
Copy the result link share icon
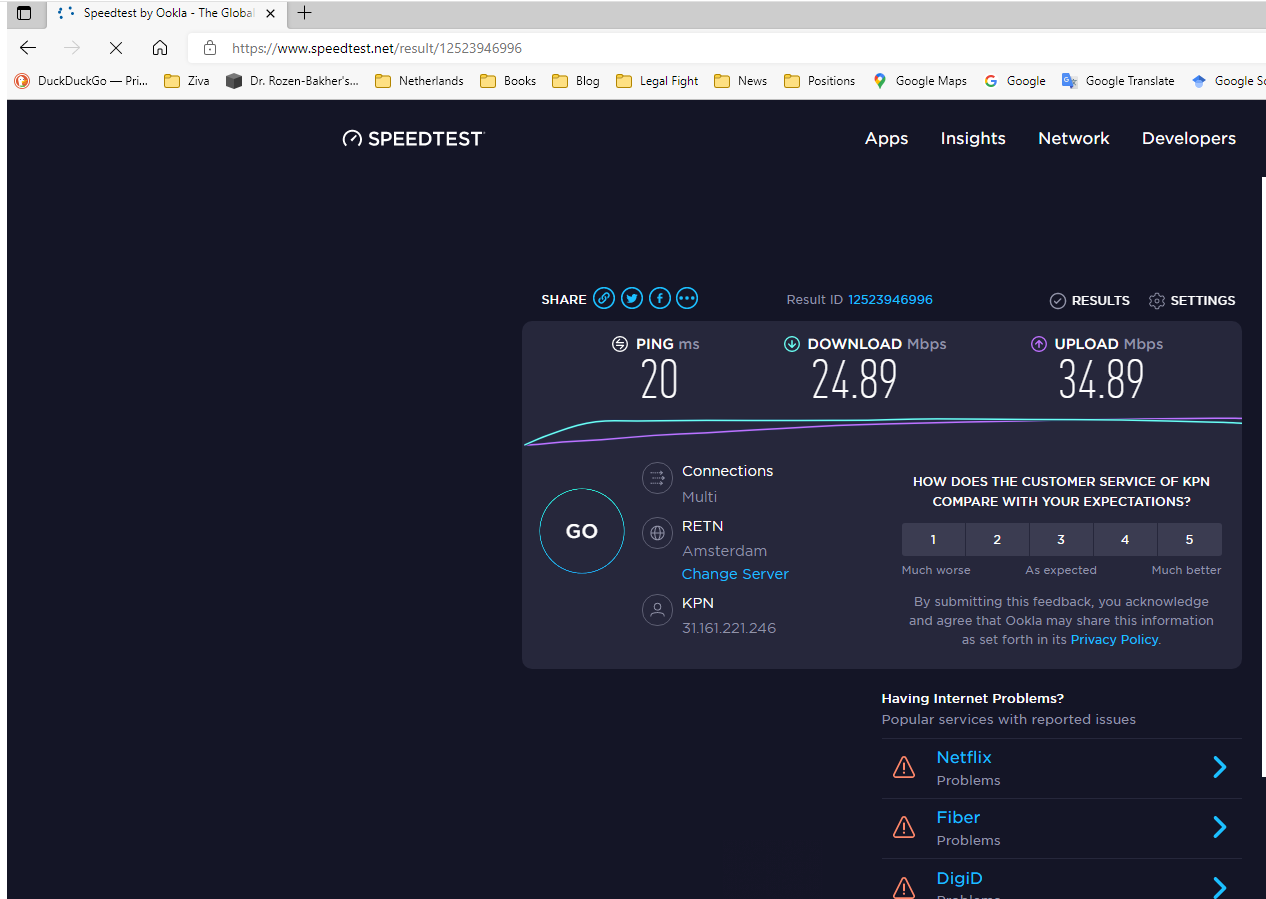pos(604,298)
